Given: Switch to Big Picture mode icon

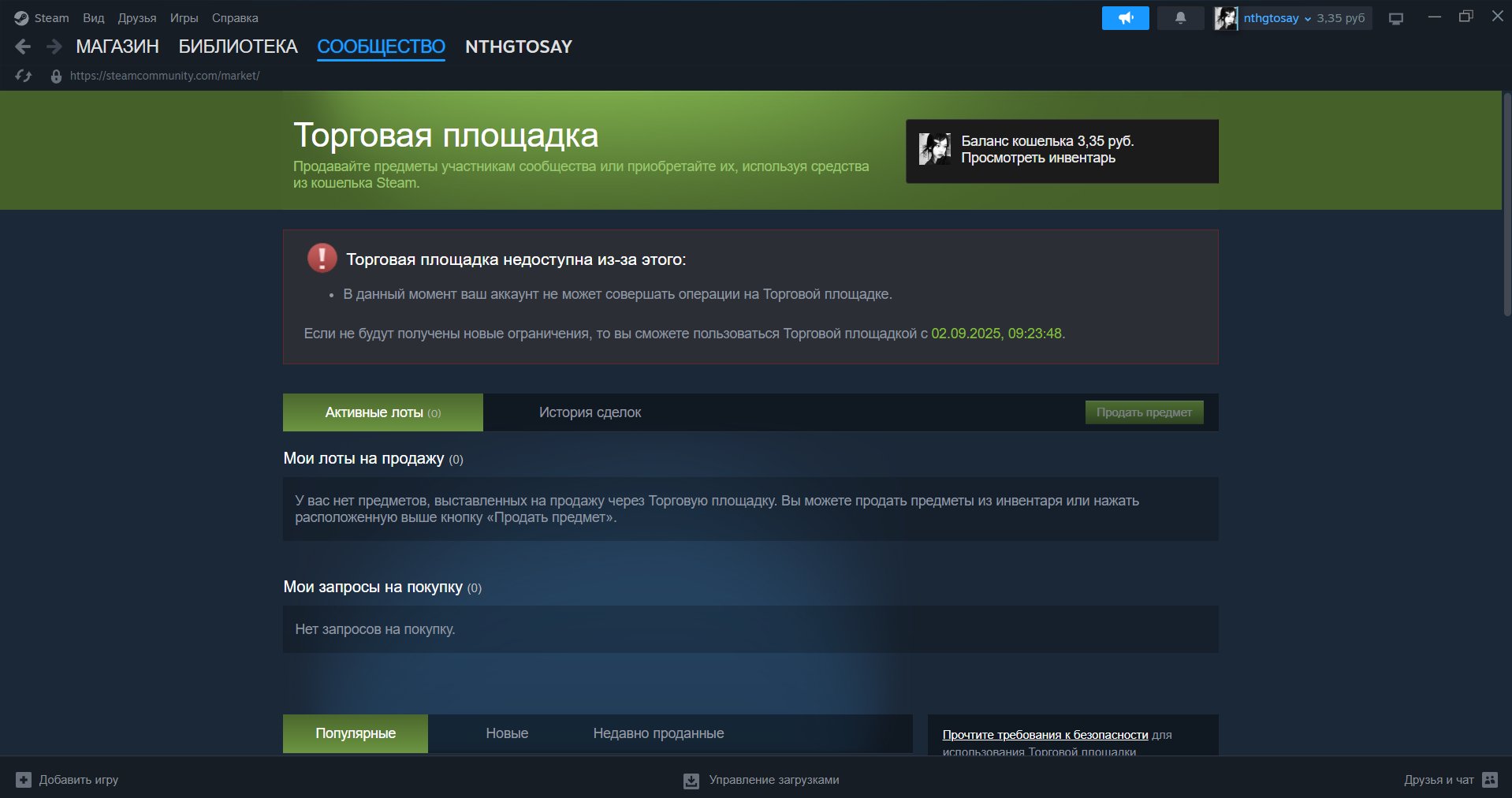Looking at the screenshot, I should click(1396, 18).
